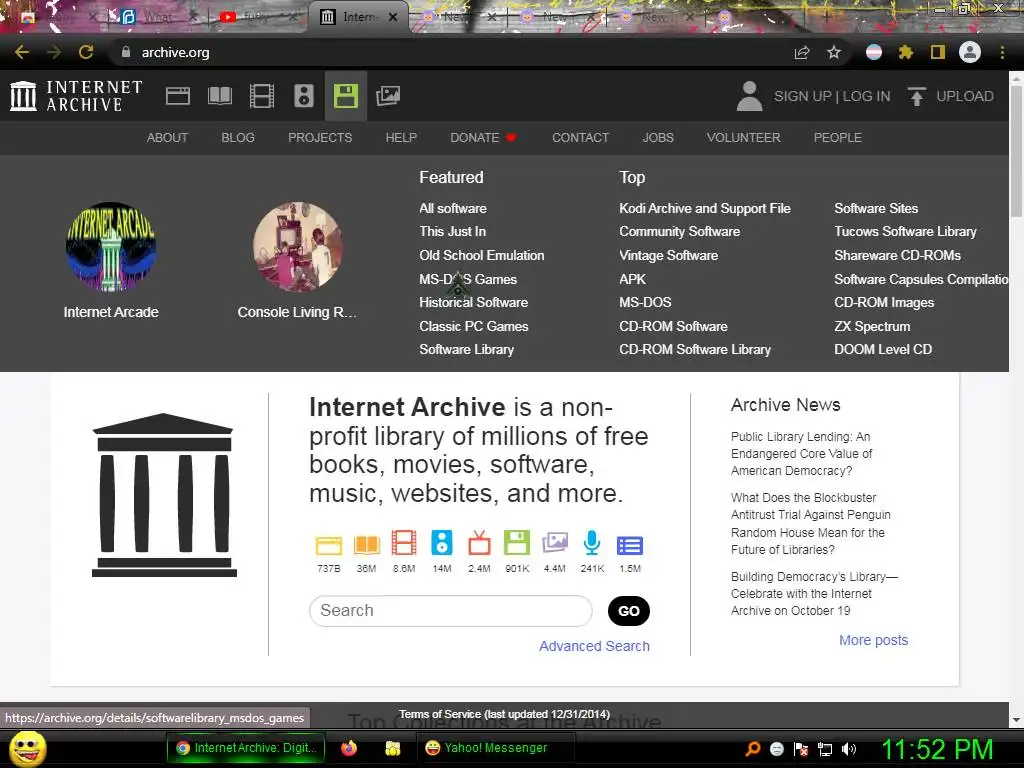The height and width of the screenshot is (768, 1024).
Task: Open the Audio speaker icon in navbar
Action: 304,96
